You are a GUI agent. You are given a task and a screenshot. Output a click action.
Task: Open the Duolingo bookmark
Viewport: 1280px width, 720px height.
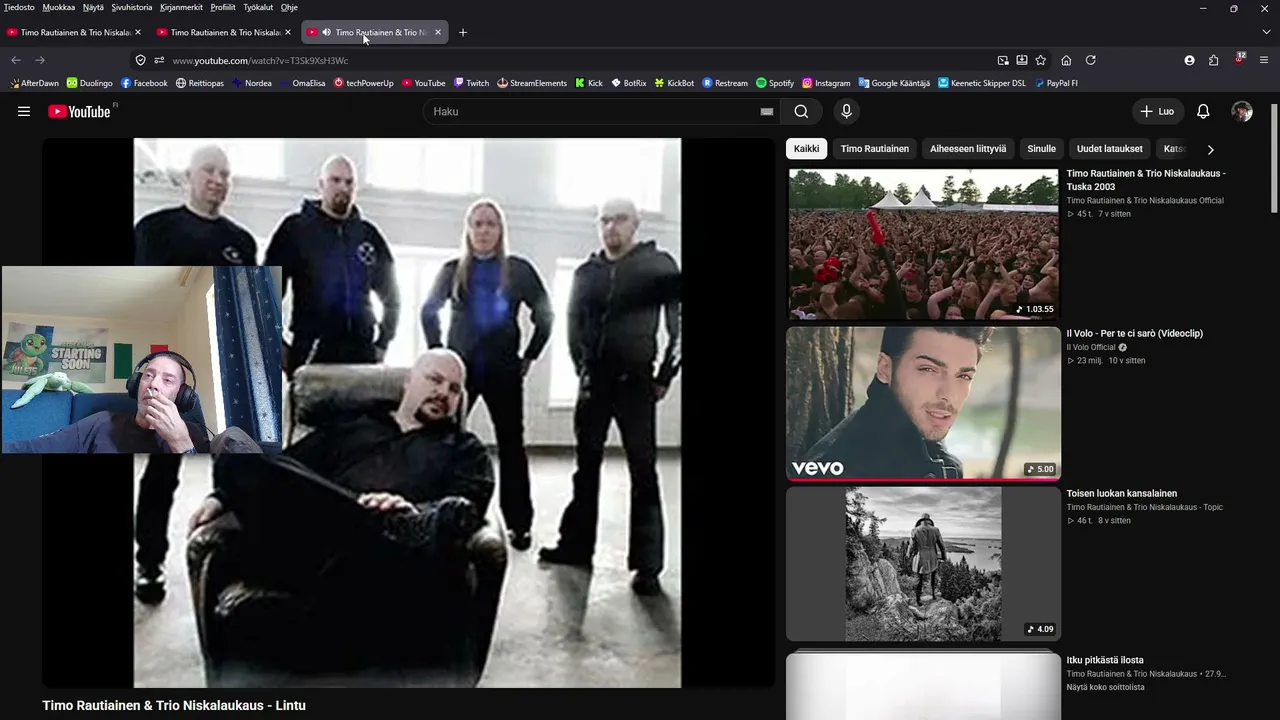point(90,83)
